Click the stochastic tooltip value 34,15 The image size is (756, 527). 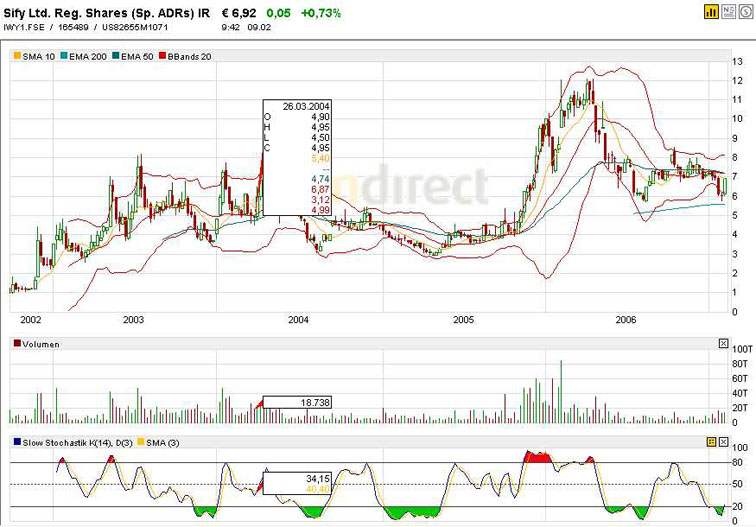coord(318,479)
